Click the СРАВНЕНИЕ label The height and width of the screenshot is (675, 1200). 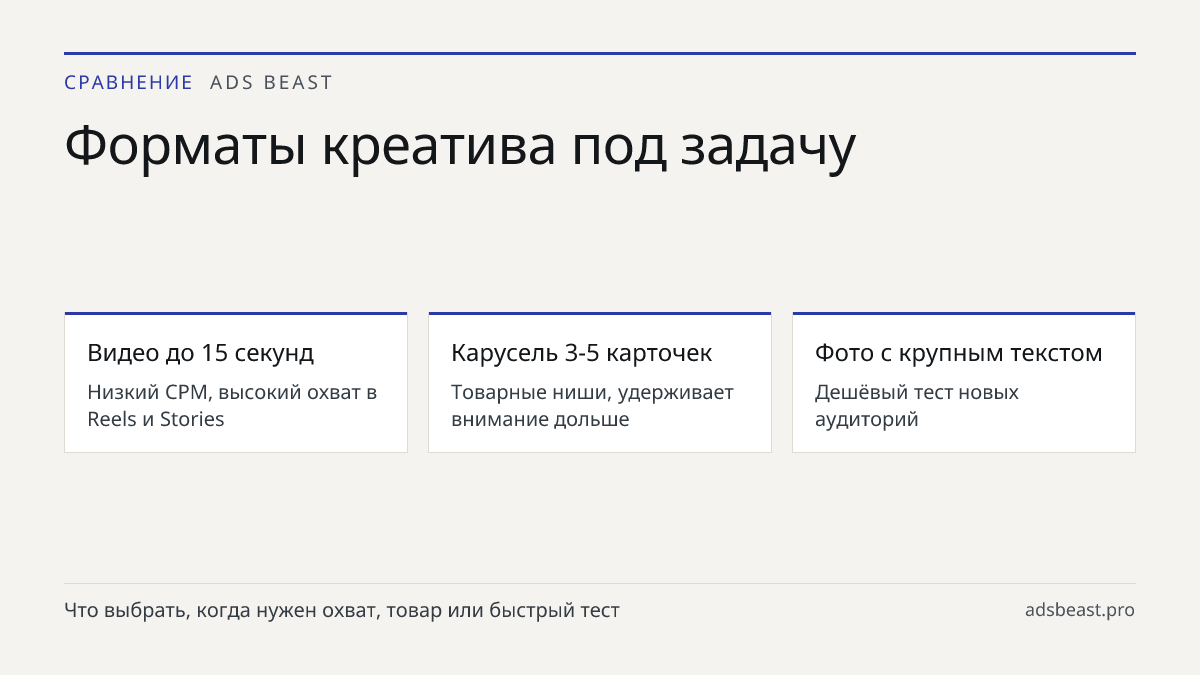[128, 83]
